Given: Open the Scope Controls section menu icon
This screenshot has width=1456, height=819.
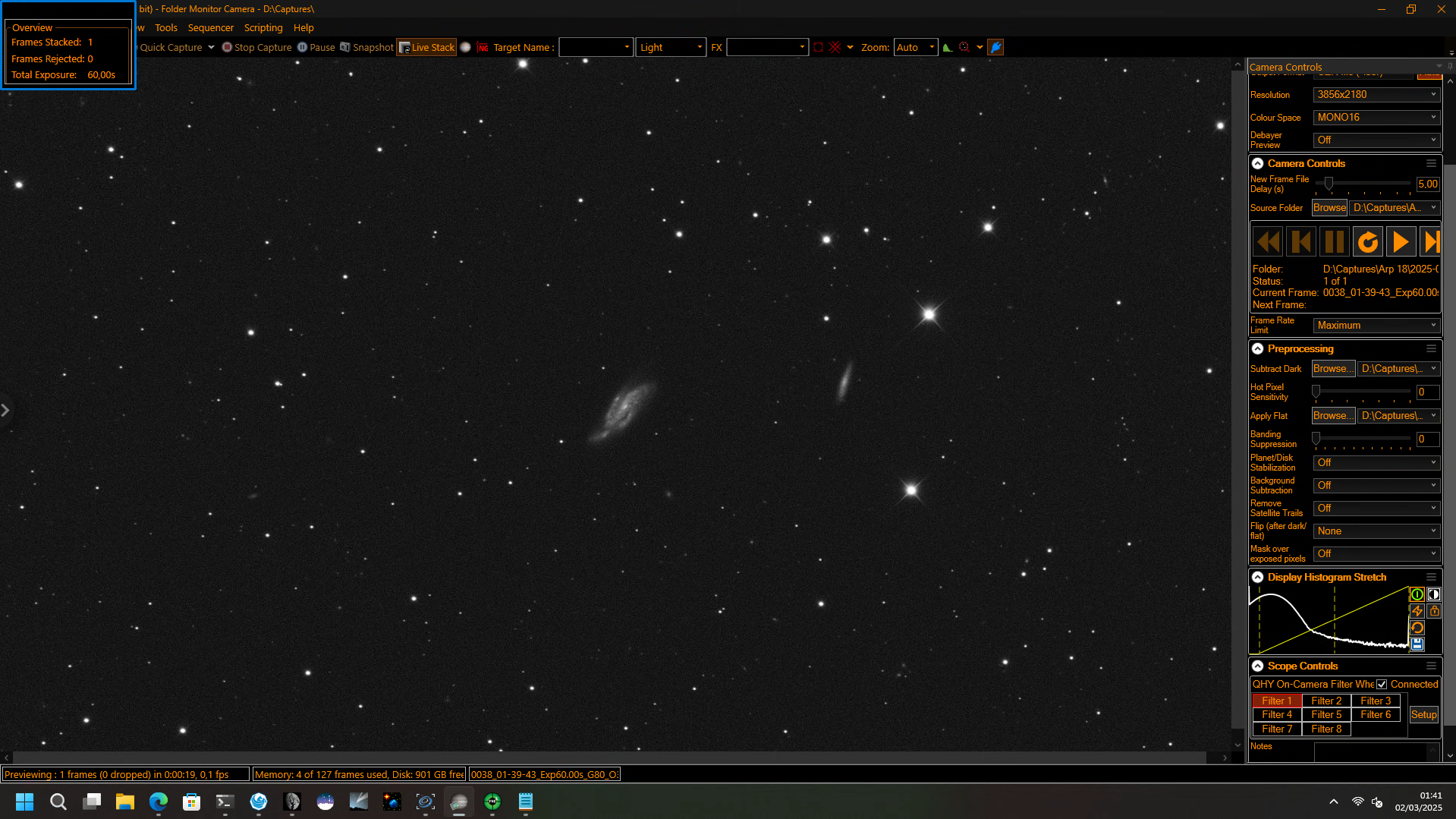Looking at the screenshot, I should [1431, 666].
